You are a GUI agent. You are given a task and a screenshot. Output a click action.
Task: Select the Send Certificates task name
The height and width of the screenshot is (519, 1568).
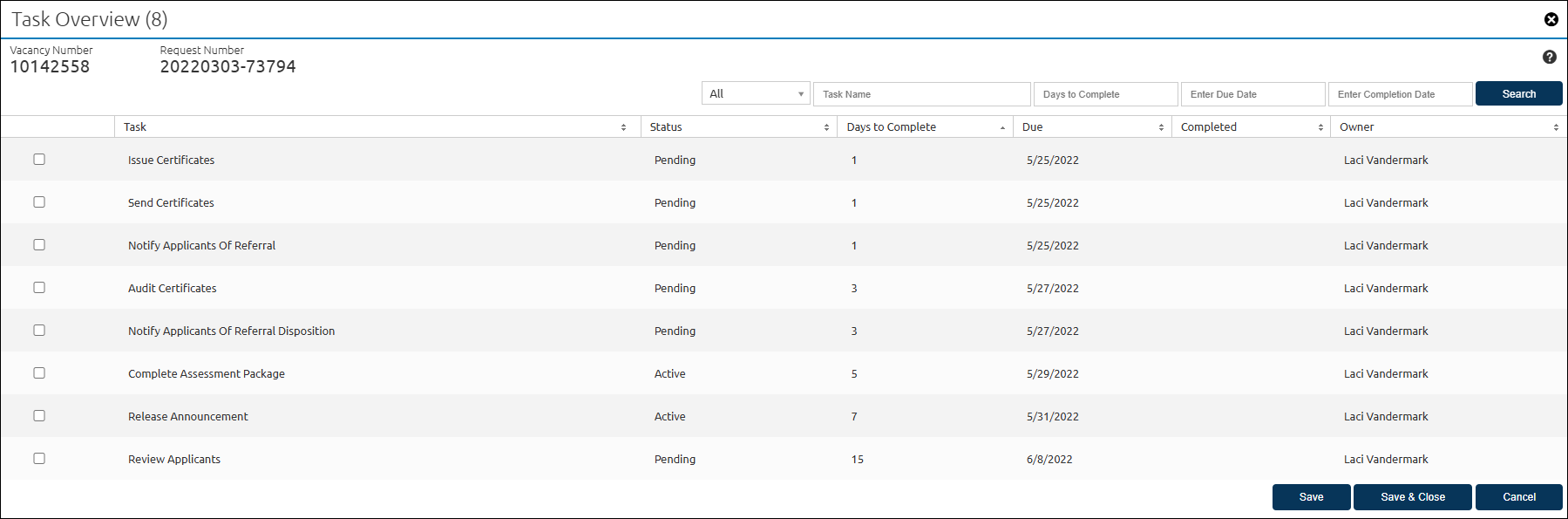[x=171, y=203]
